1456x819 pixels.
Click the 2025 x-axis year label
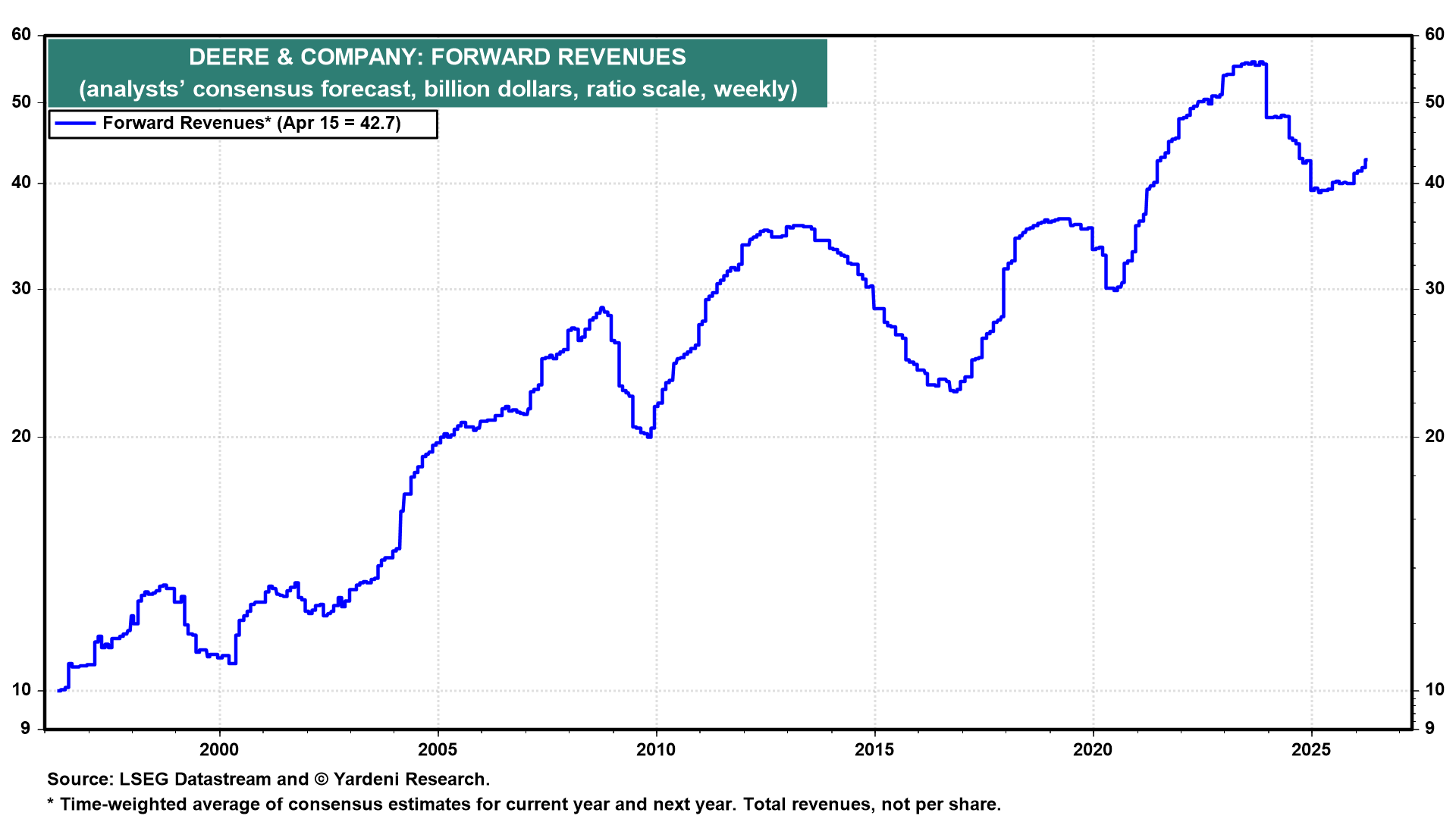[x=1311, y=750]
